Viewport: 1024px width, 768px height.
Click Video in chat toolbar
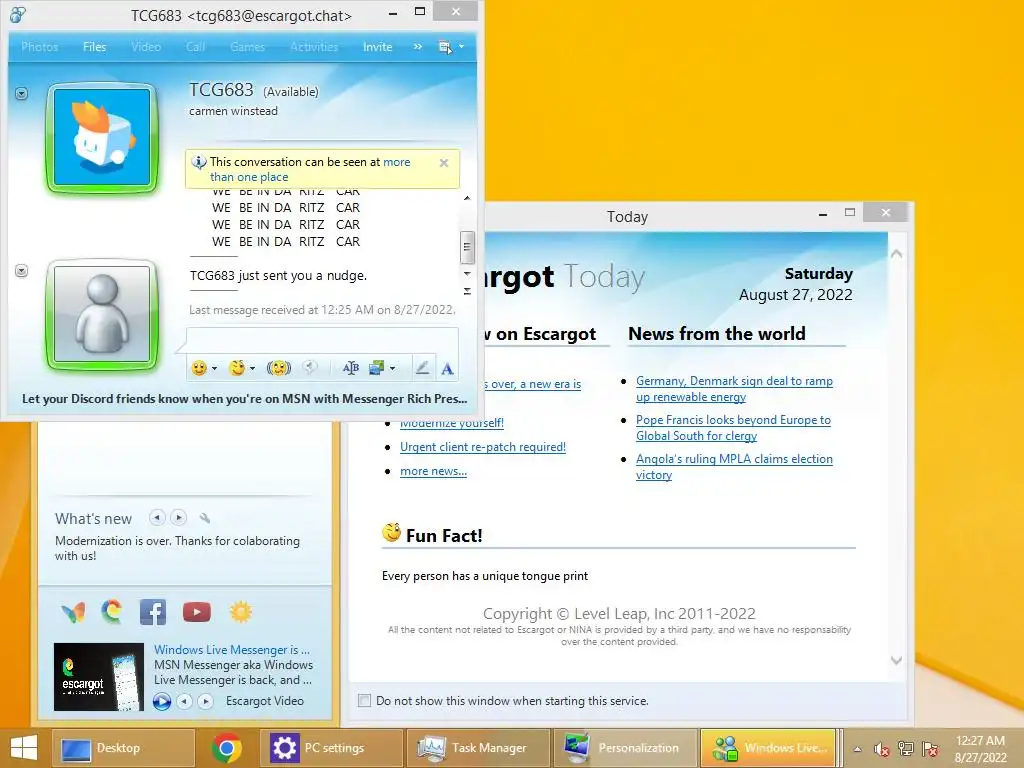(146, 47)
